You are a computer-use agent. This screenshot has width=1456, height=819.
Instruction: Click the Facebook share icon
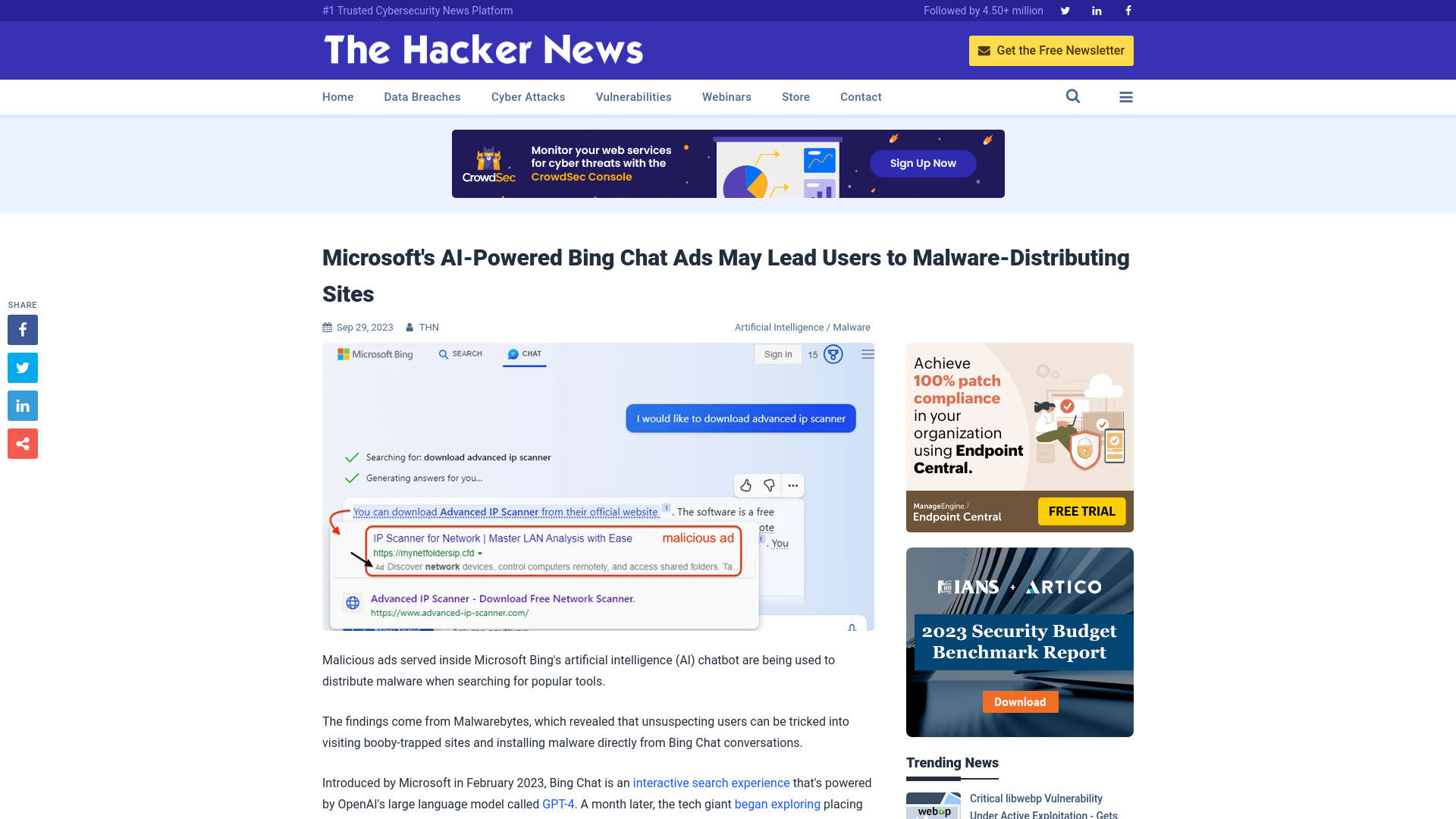pyautogui.click(x=22, y=329)
